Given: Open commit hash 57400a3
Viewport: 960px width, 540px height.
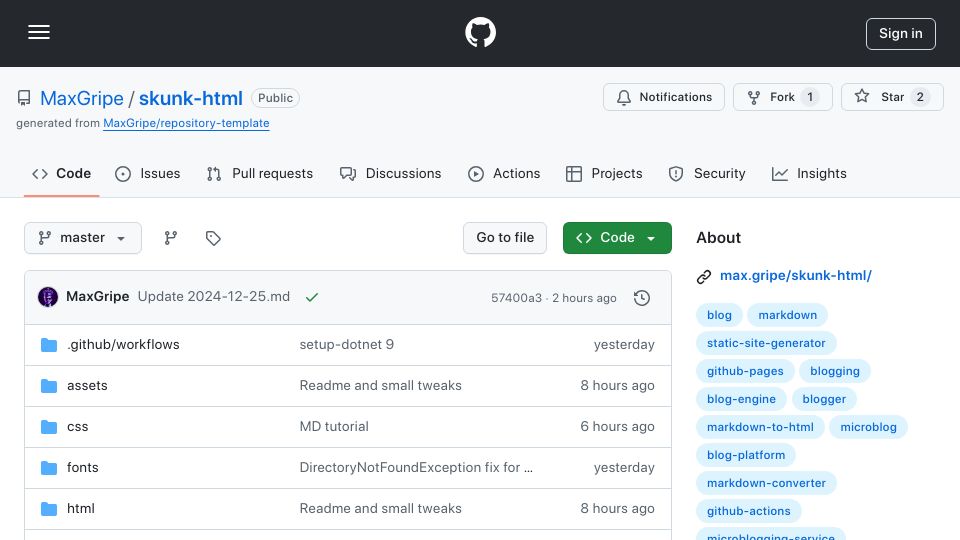Looking at the screenshot, I should [x=516, y=298].
